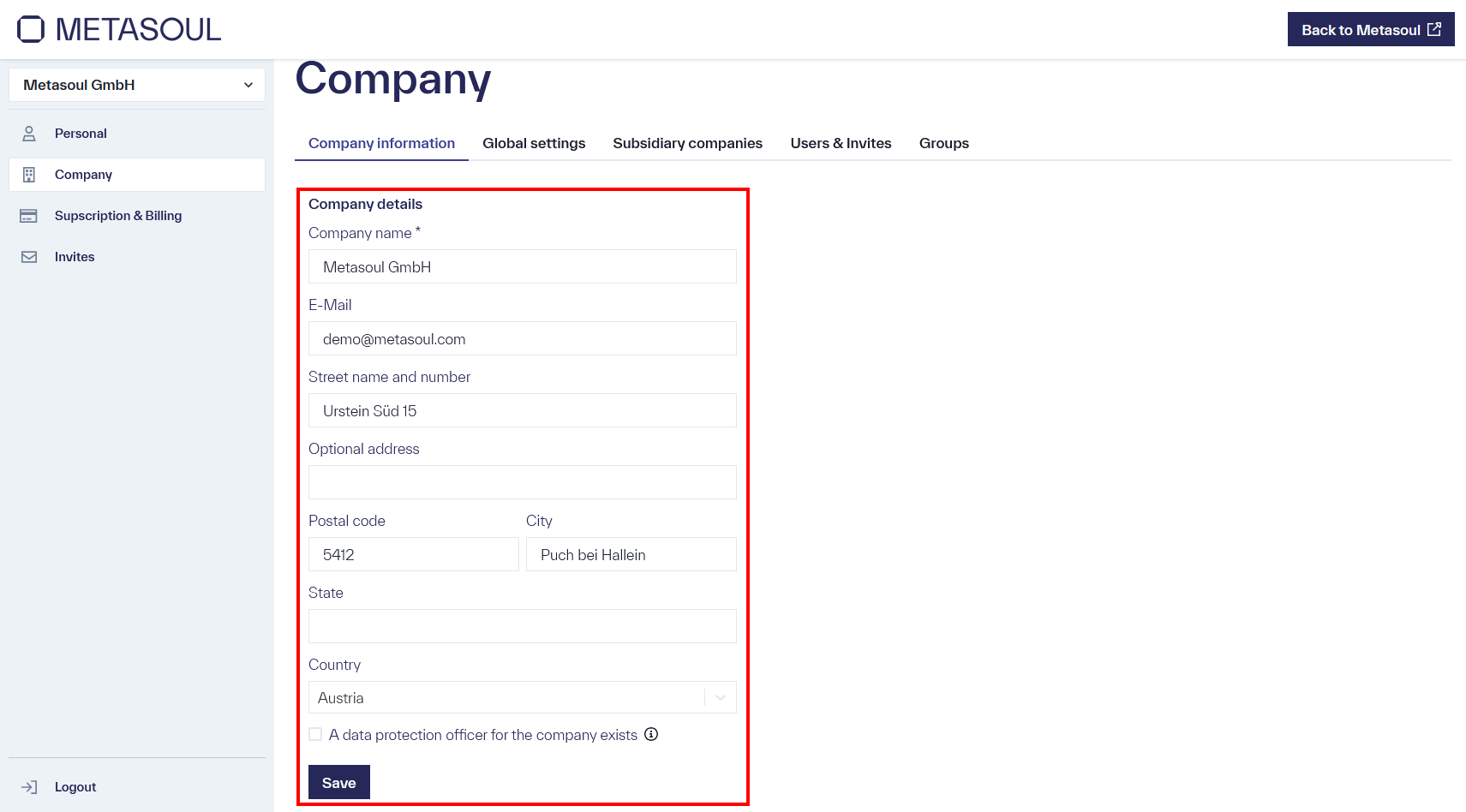Open the Country dropdown
This screenshot has width=1466, height=812.
tap(522, 697)
